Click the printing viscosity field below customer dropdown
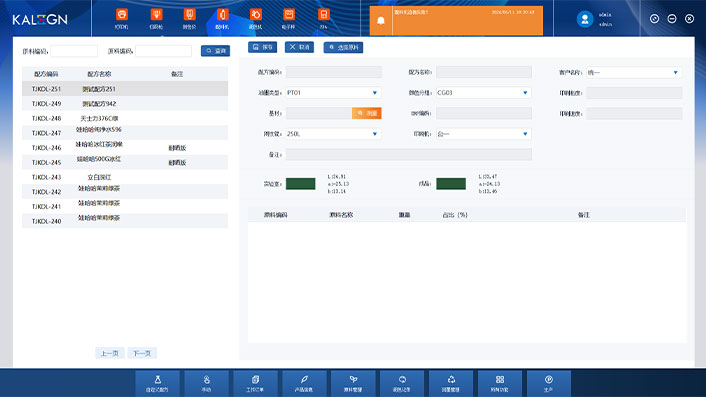Image resolution: width=706 pixels, height=397 pixels. 634,93
